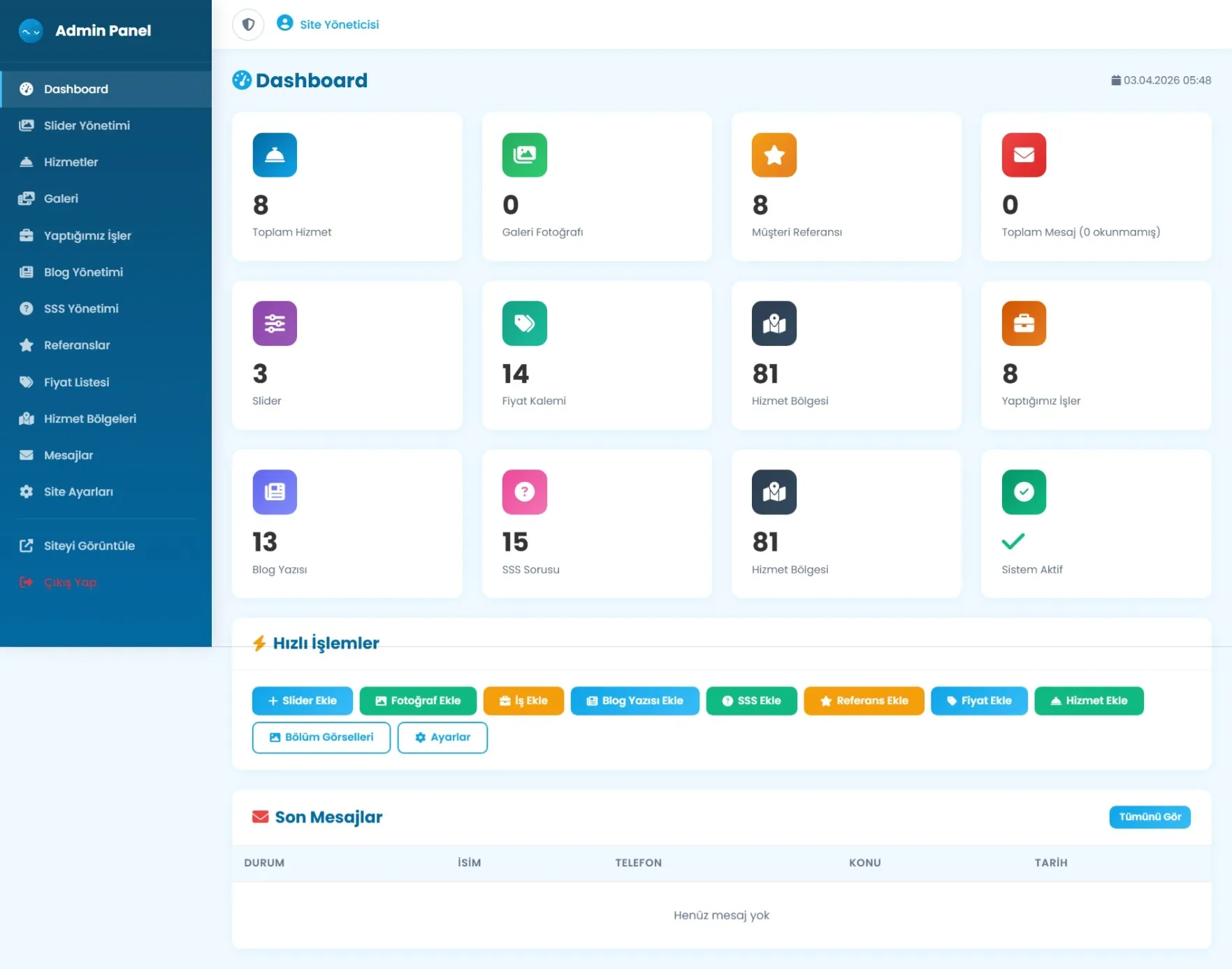Click the red envelope Toplam Mesaj icon
The width and height of the screenshot is (1232, 969).
point(1024,155)
